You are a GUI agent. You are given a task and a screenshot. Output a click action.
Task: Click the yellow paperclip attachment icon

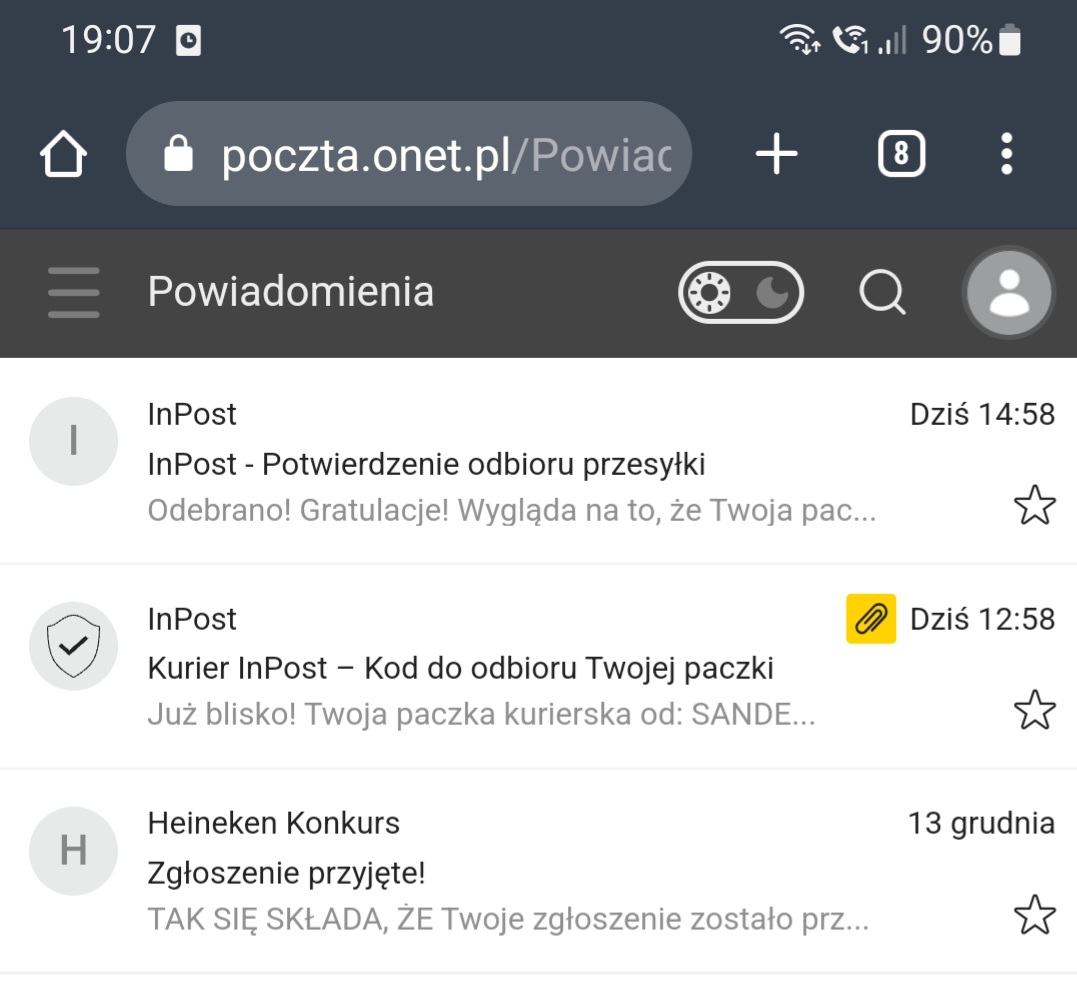pos(870,619)
